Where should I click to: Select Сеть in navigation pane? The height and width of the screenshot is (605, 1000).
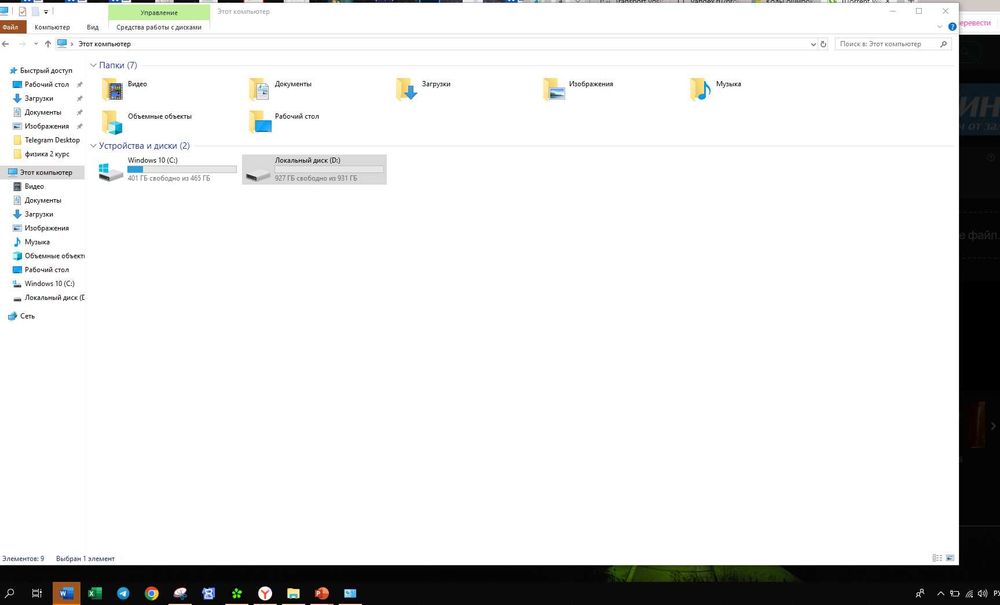point(27,316)
